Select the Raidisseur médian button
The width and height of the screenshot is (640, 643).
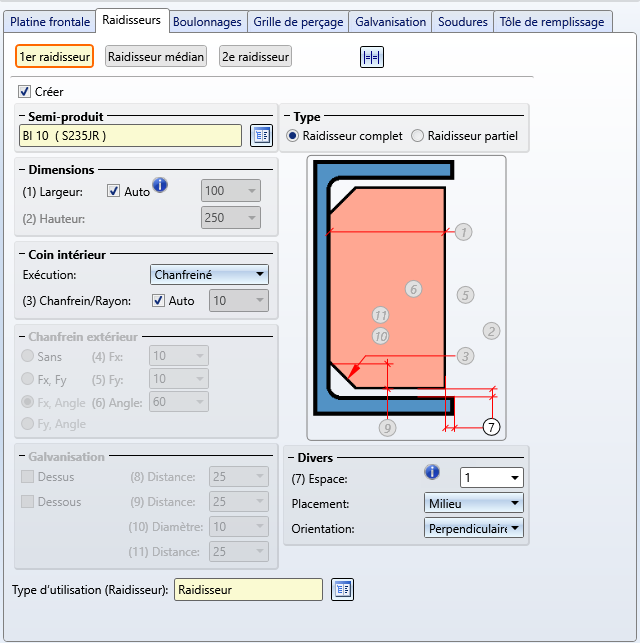[156, 57]
